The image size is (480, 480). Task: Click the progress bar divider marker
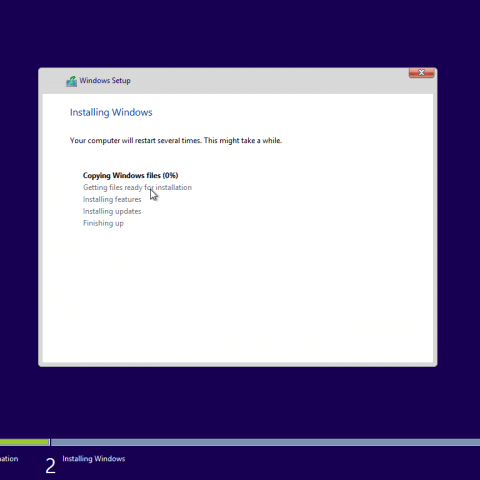point(50,442)
